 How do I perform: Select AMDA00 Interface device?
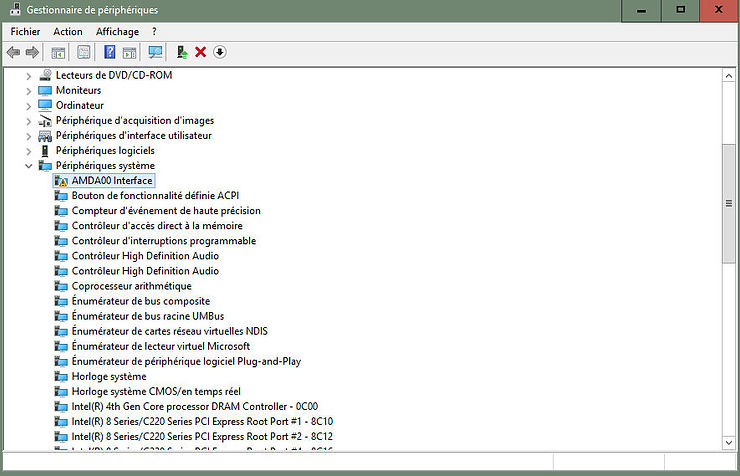pos(112,181)
